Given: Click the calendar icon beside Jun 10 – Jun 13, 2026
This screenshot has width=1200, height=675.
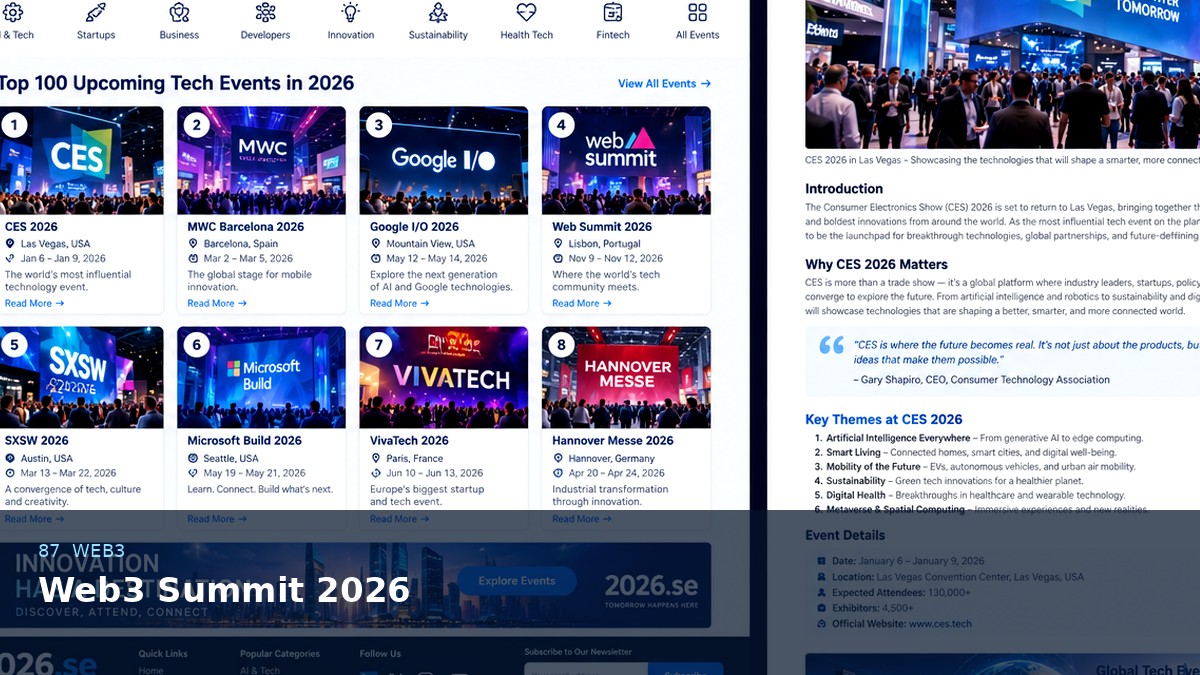Looking at the screenshot, I should click(x=375, y=473).
